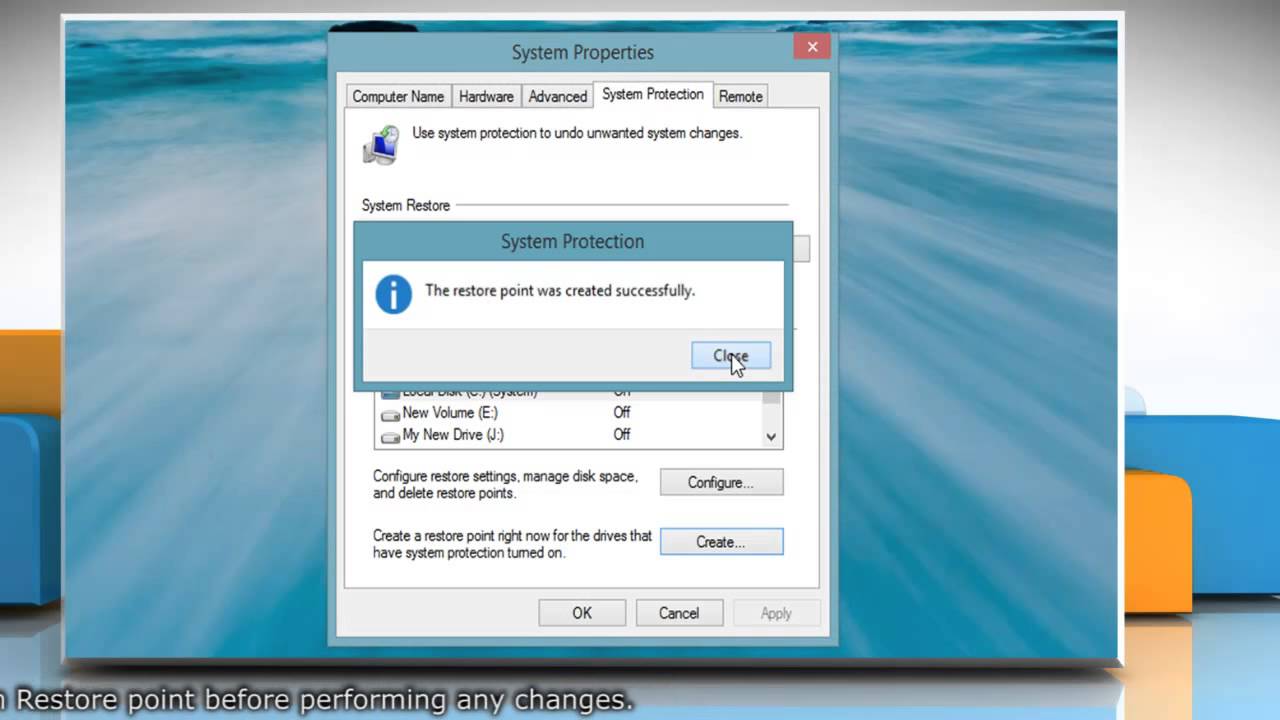This screenshot has width=1280, height=720.
Task: Click the blue information icon in dialog
Action: (x=393, y=295)
